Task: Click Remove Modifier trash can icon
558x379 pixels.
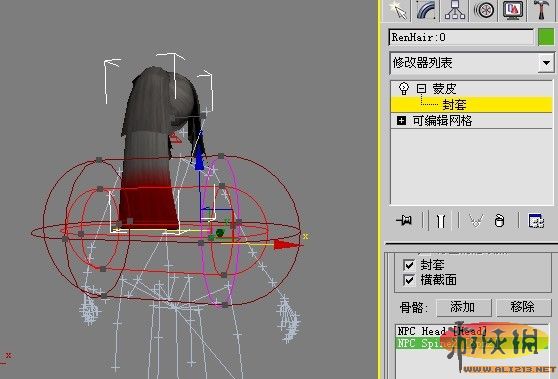Action: click(499, 221)
